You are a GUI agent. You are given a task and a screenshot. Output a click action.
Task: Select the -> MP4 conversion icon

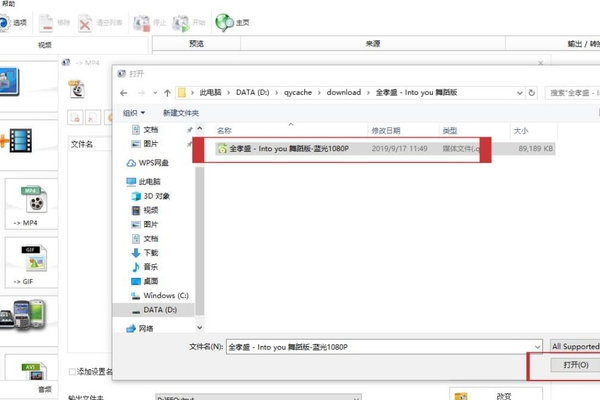pyautogui.click(x=34, y=199)
